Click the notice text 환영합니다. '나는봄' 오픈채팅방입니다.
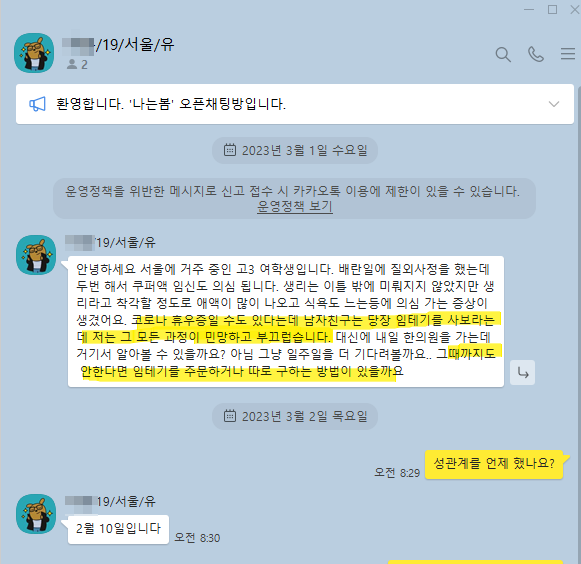The height and width of the screenshot is (564, 581). coord(171,104)
